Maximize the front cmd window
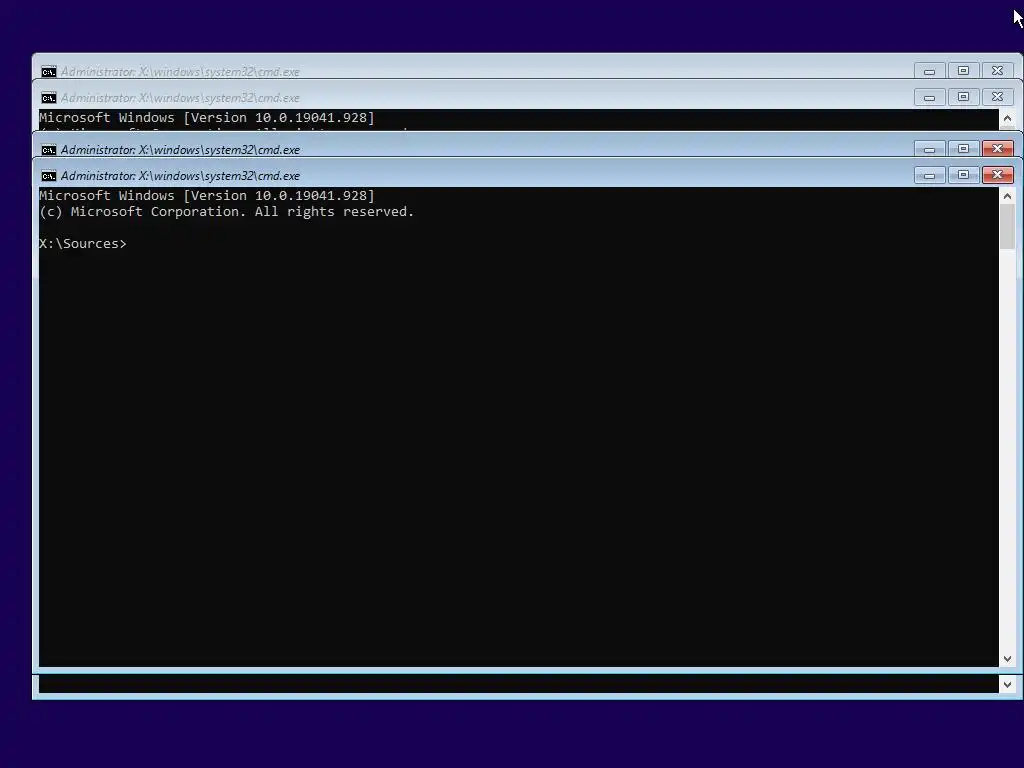This screenshot has width=1024, height=768. coord(963,175)
